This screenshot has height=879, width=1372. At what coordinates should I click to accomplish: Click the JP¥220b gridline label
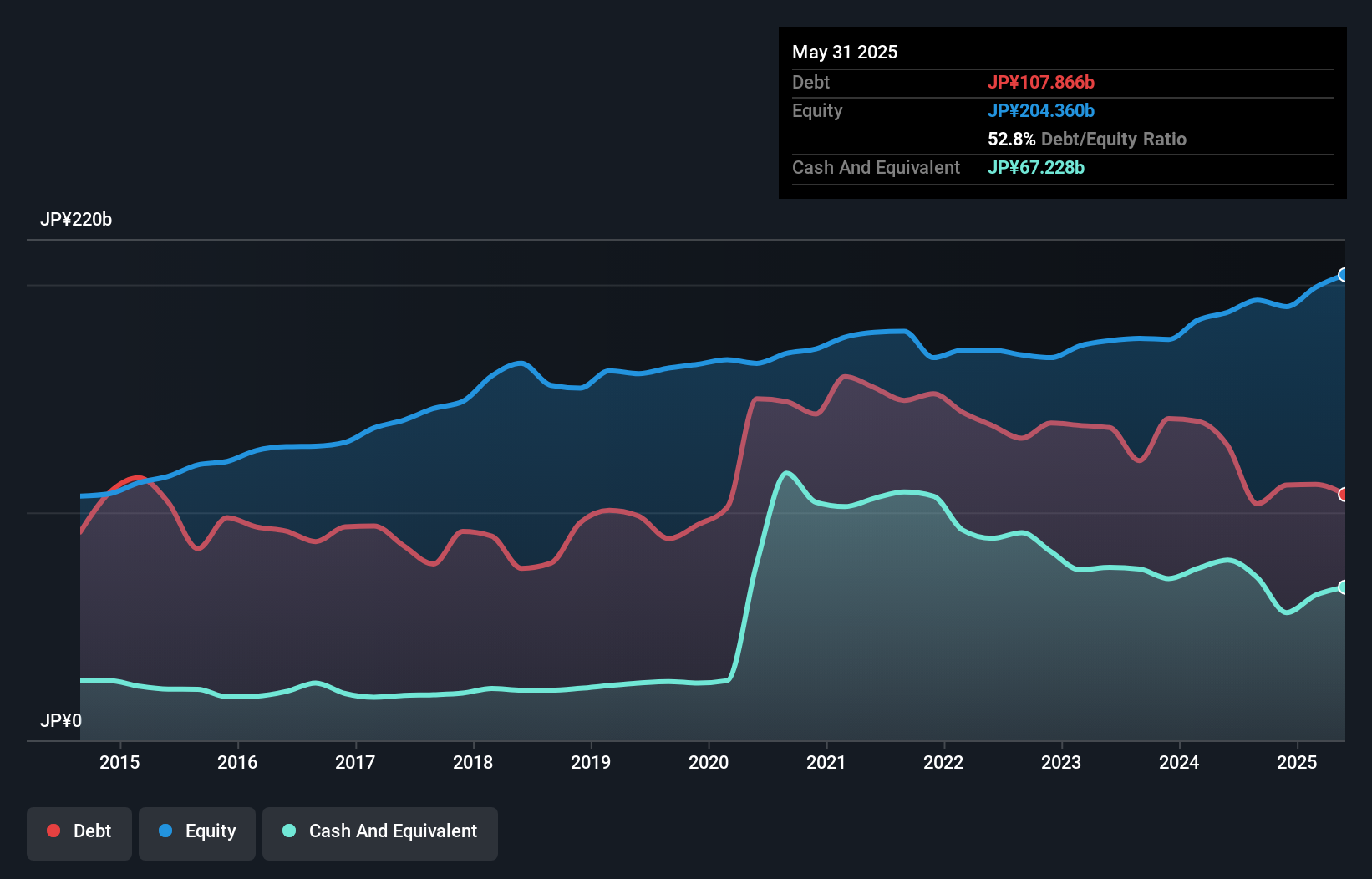pos(77,220)
